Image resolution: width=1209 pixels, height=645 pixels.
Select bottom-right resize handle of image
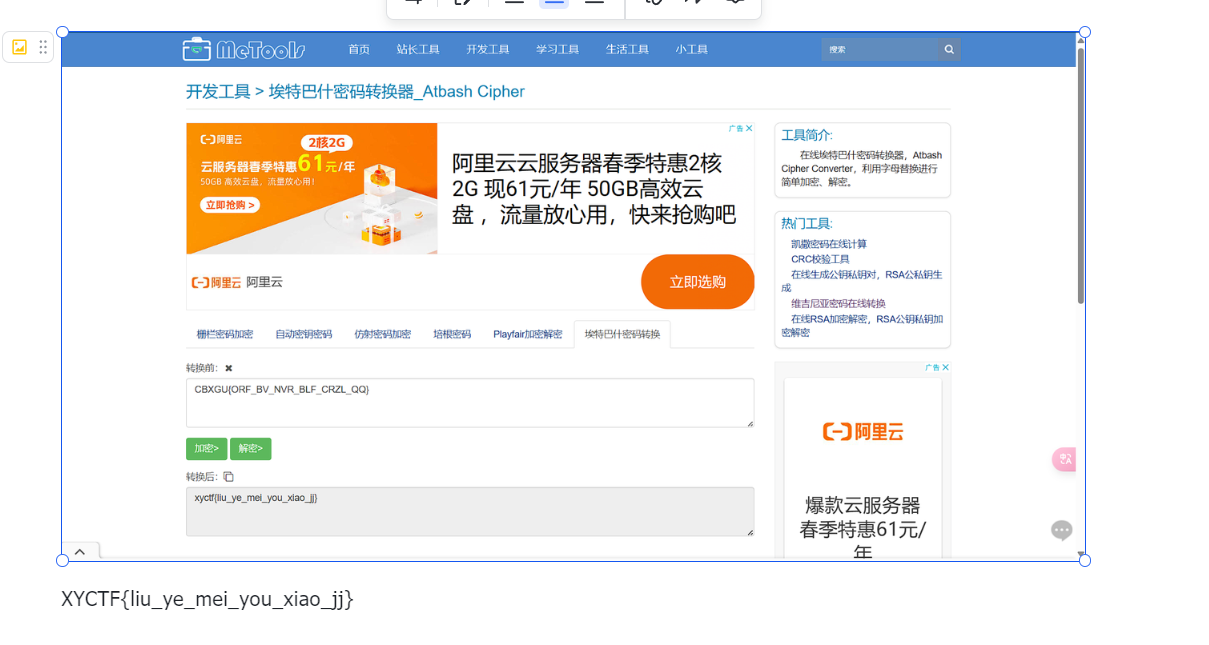pyautogui.click(x=1085, y=560)
